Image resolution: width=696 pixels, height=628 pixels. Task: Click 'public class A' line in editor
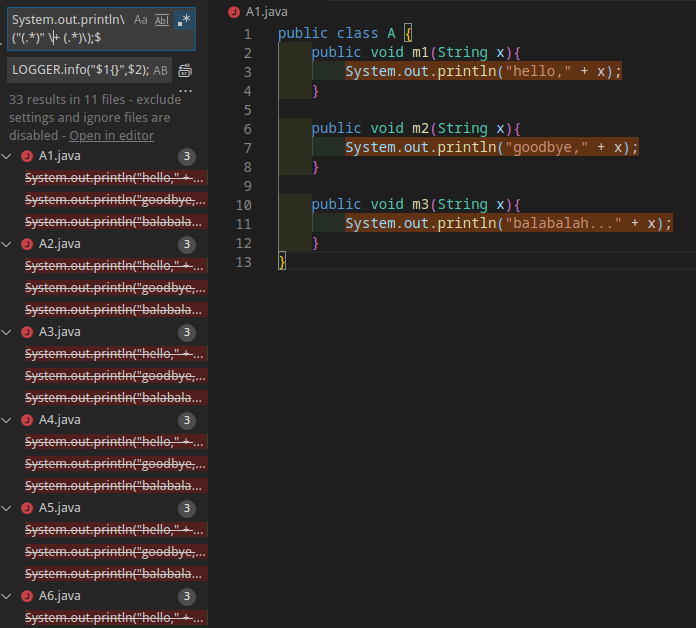coord(345,33)
